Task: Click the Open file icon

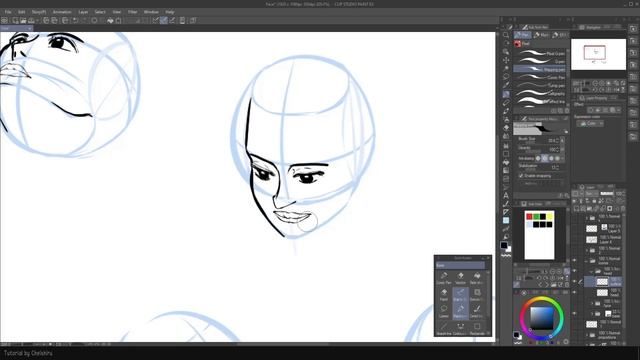Action: (23, 20)
